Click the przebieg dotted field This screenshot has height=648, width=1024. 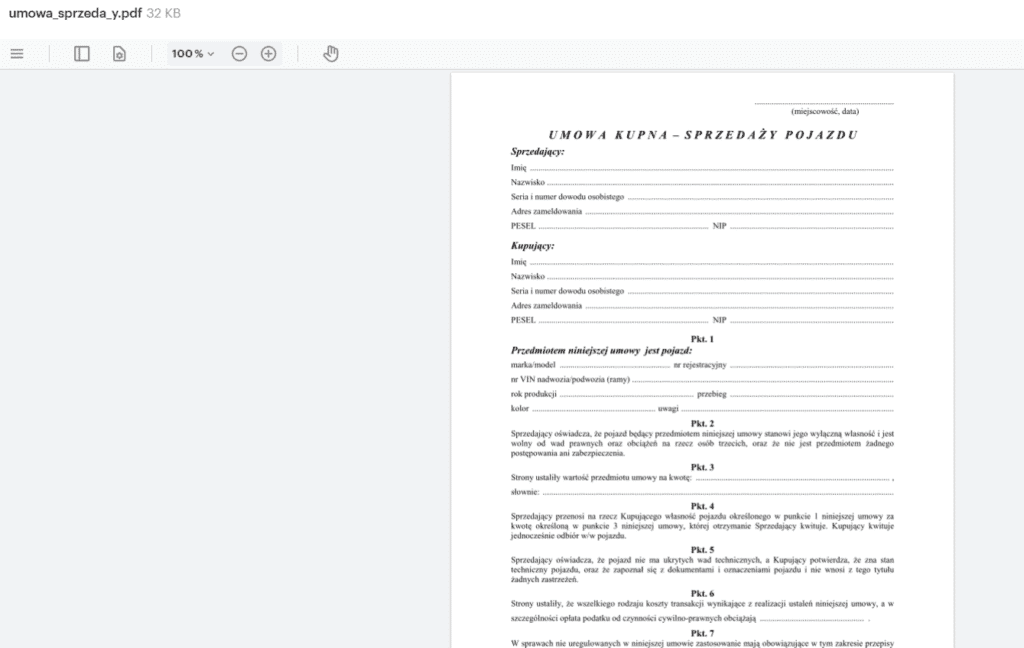click(x=811, y=395)
